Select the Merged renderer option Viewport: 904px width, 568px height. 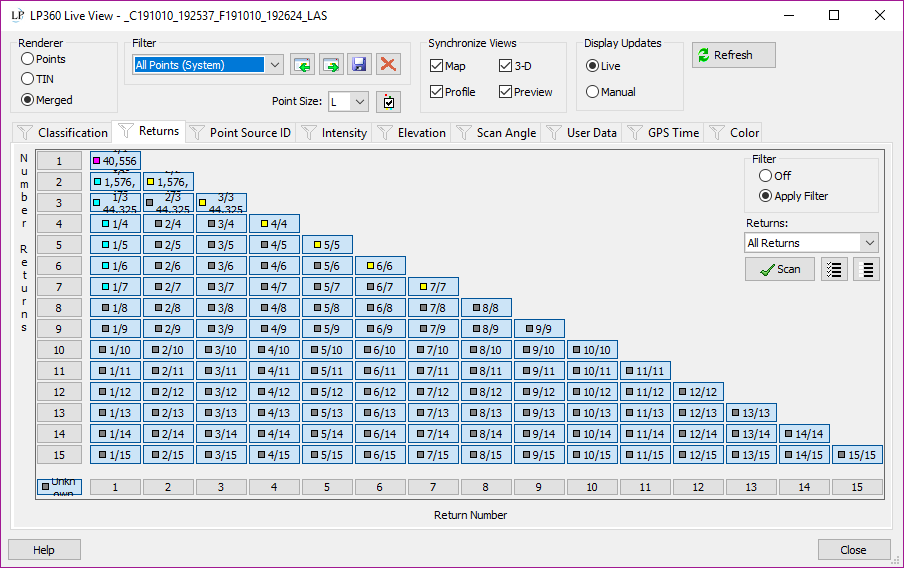(x=47, y=100)
